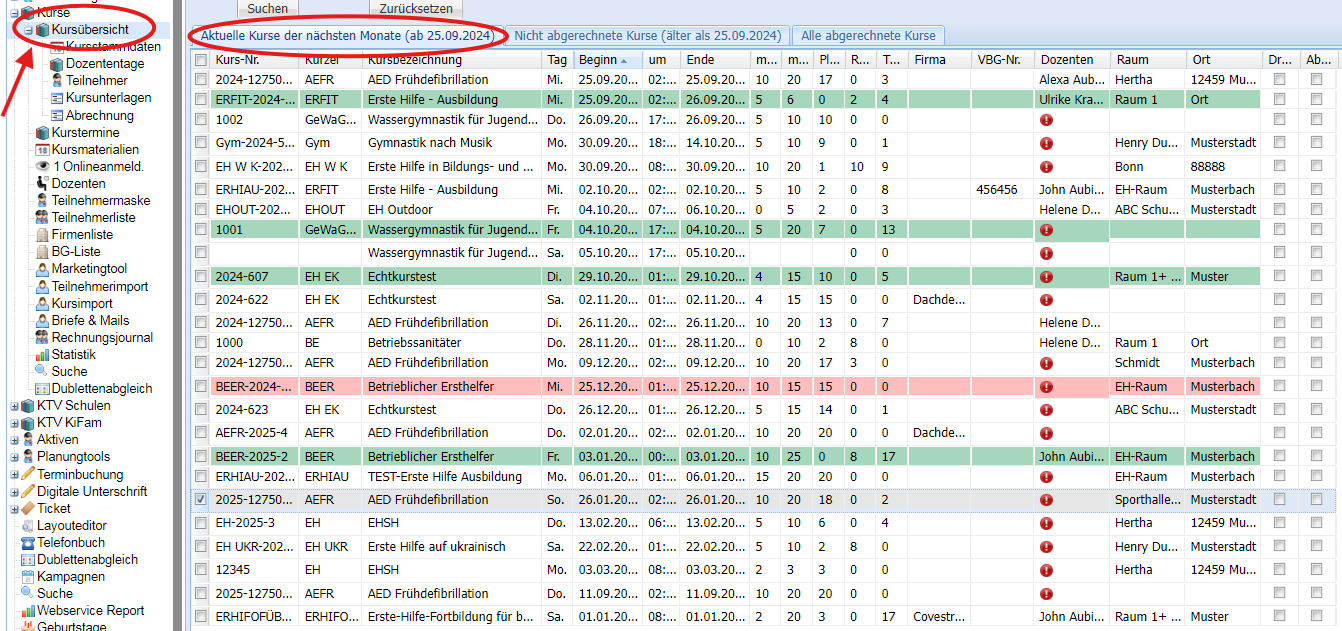Open the Statistik bar chart icon
The width and height of the screenshot is (1342, 631).
pos(42,355)
